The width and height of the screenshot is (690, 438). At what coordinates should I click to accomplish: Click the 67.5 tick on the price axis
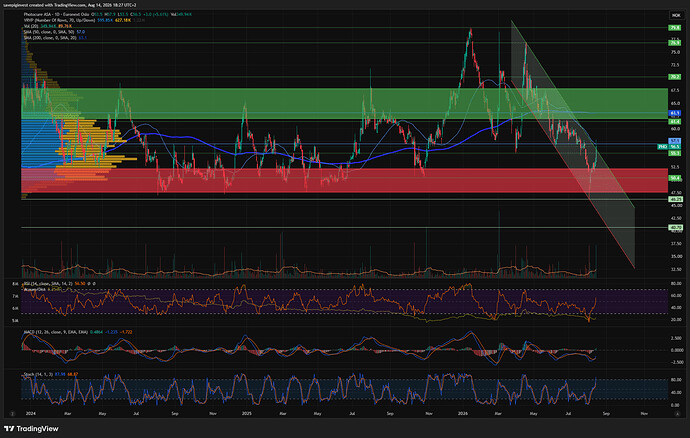pyautogui.click(x=675, y=90)
